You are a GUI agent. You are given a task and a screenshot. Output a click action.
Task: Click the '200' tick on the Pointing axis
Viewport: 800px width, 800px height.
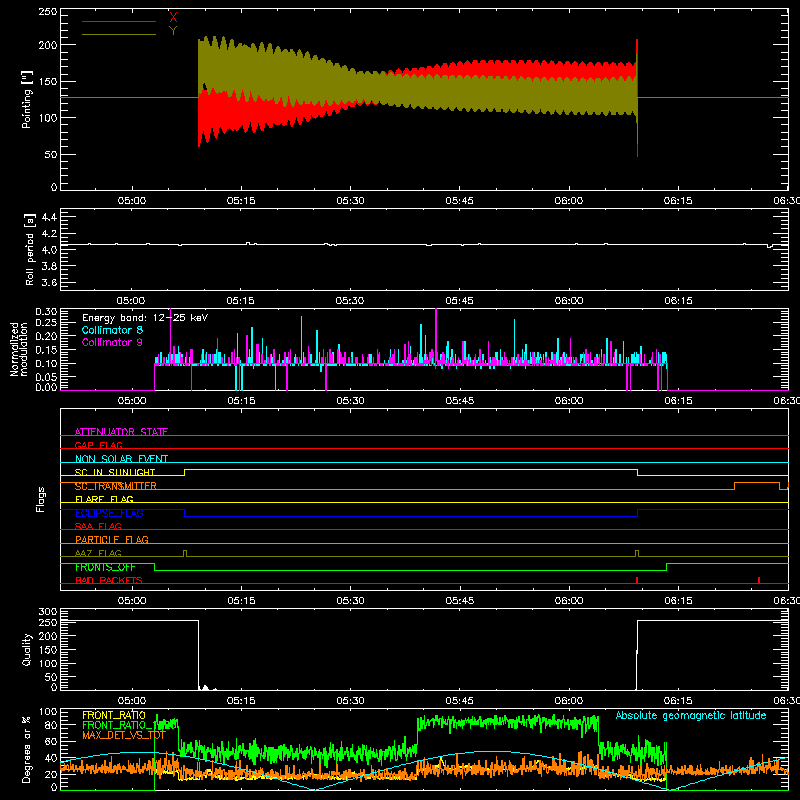47,45
